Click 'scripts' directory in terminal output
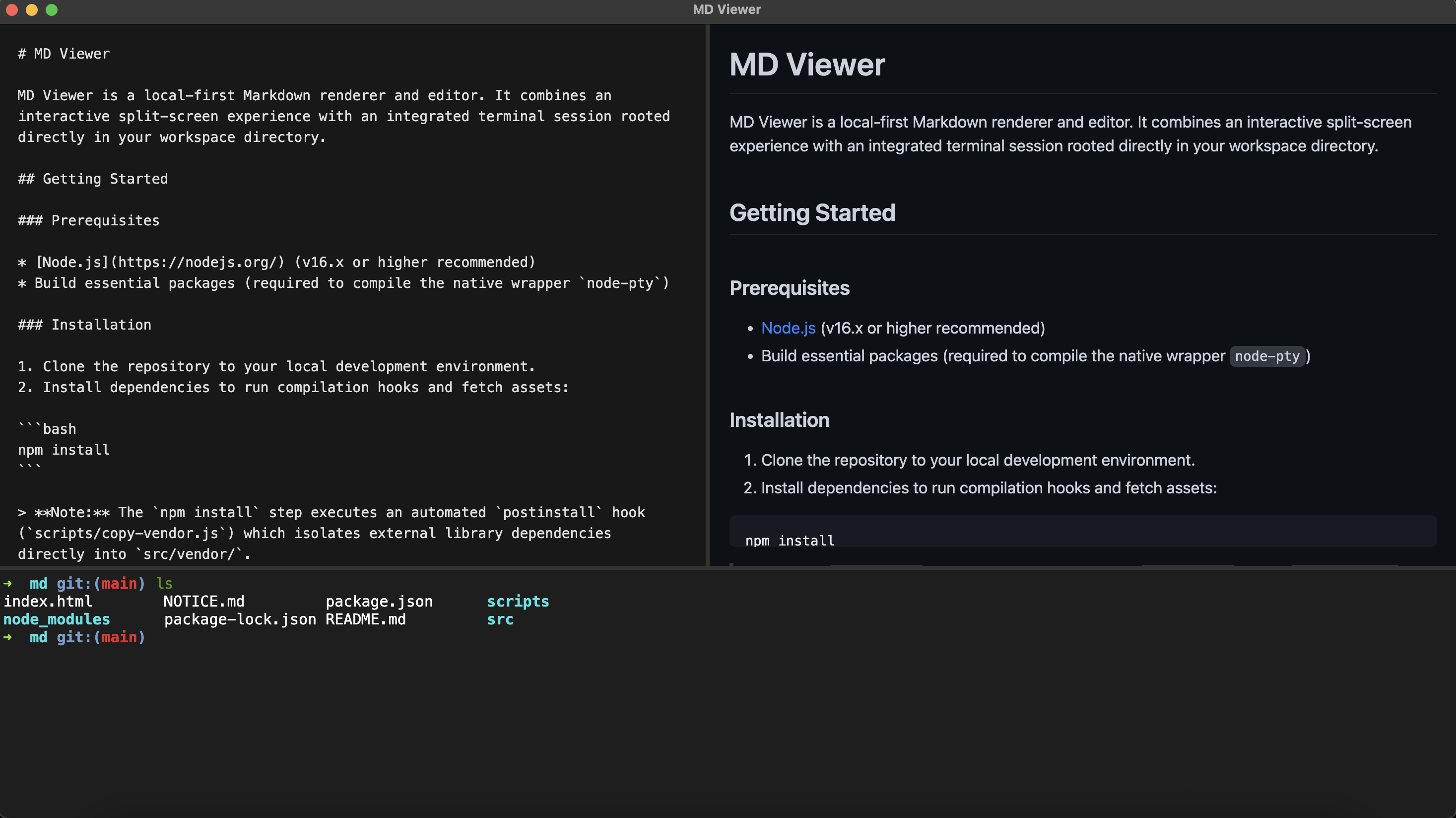The image size is (1456, 818). click(518, 602)
